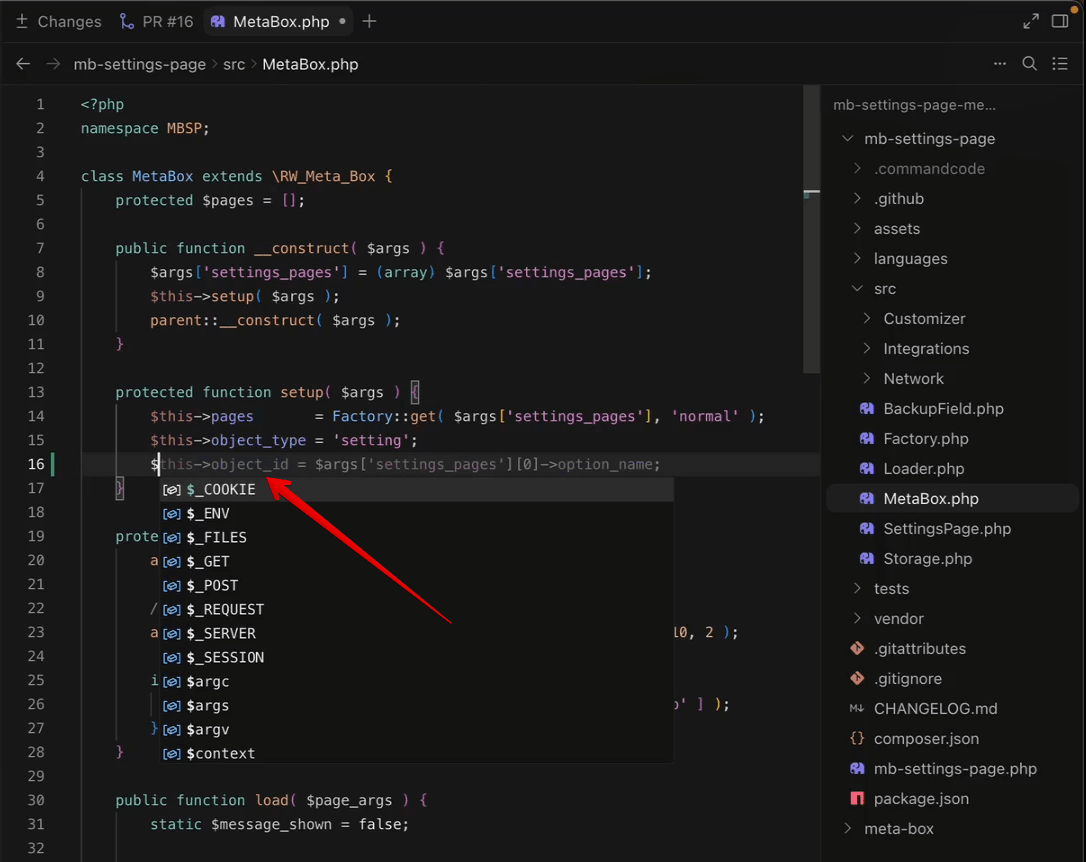Collapse the mb-settings-page folder chevron
Image resolution: width=1086 pixels, height=862 pixels.
click(847, 138)
